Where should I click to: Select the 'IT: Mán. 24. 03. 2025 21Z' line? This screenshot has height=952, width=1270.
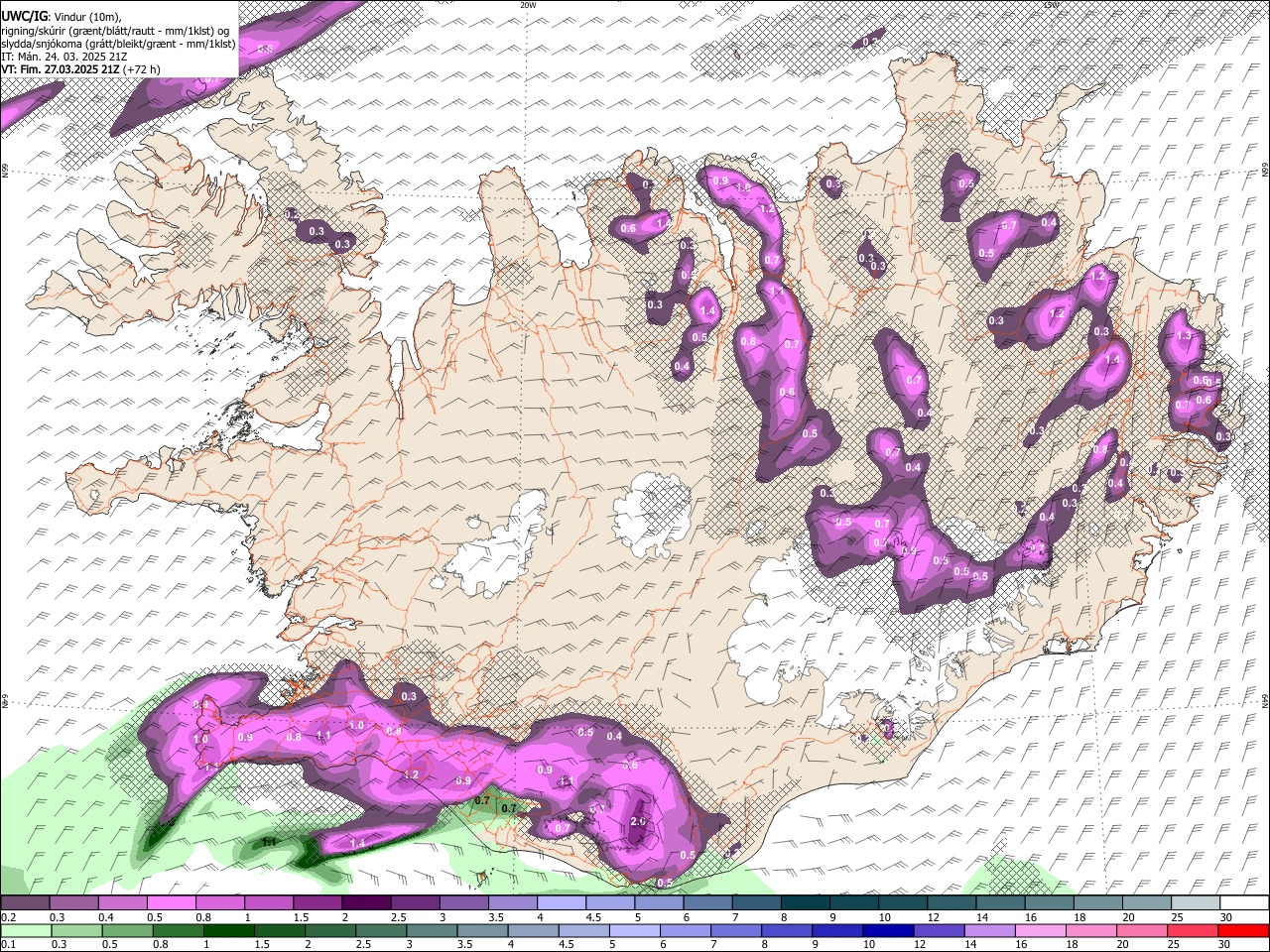point(63,57)
